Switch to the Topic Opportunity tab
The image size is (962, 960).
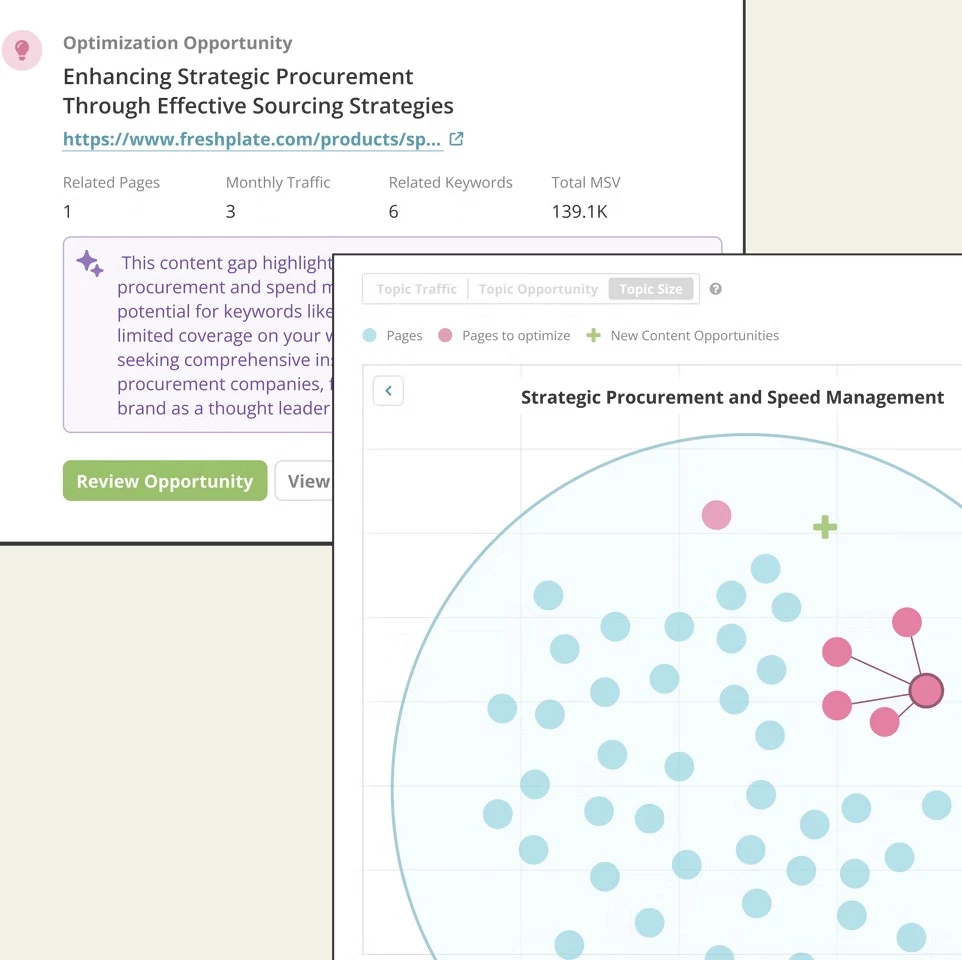[x=538, y=289]
